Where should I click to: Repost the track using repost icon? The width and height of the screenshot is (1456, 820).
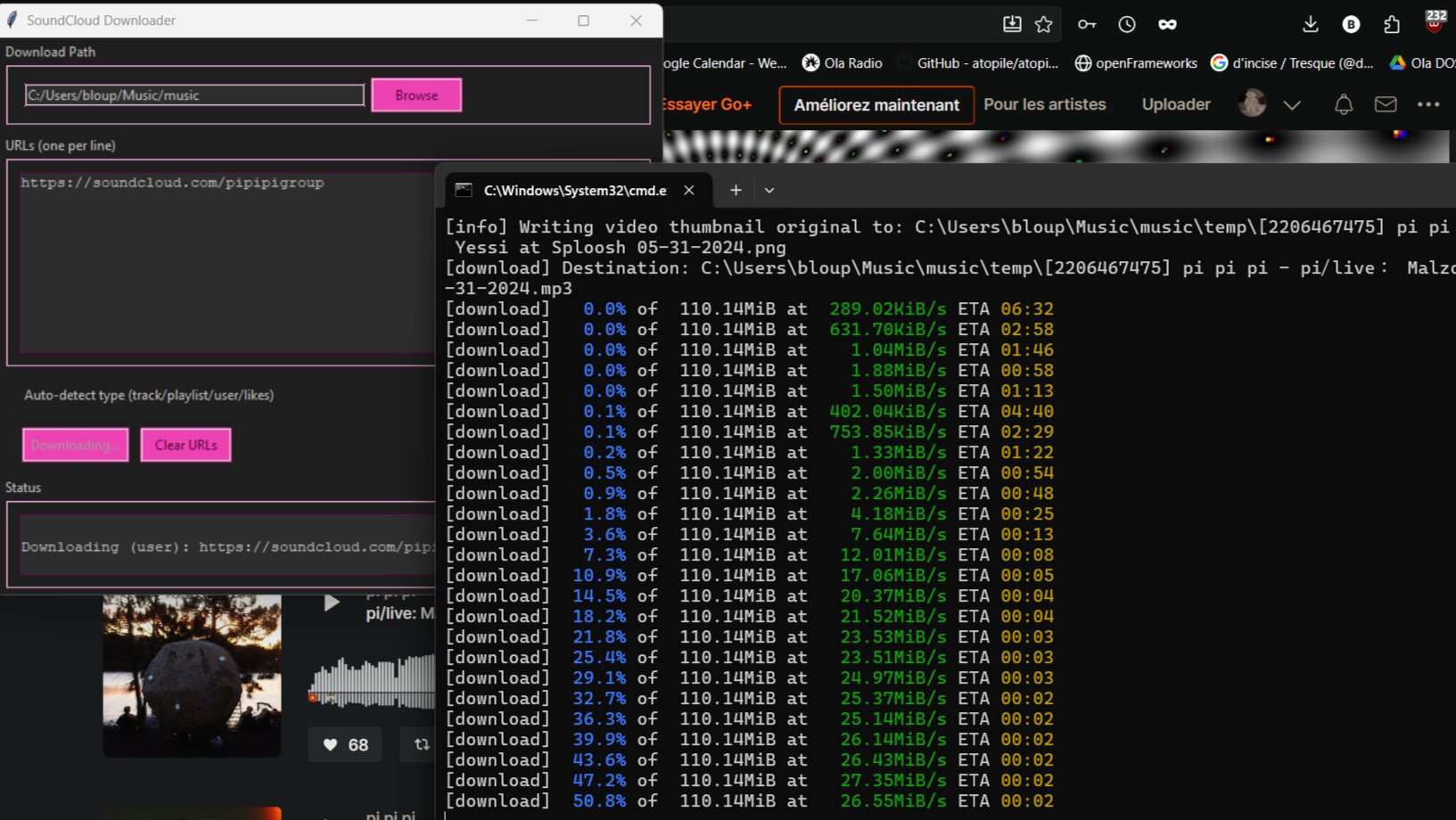tap(422, 744)
